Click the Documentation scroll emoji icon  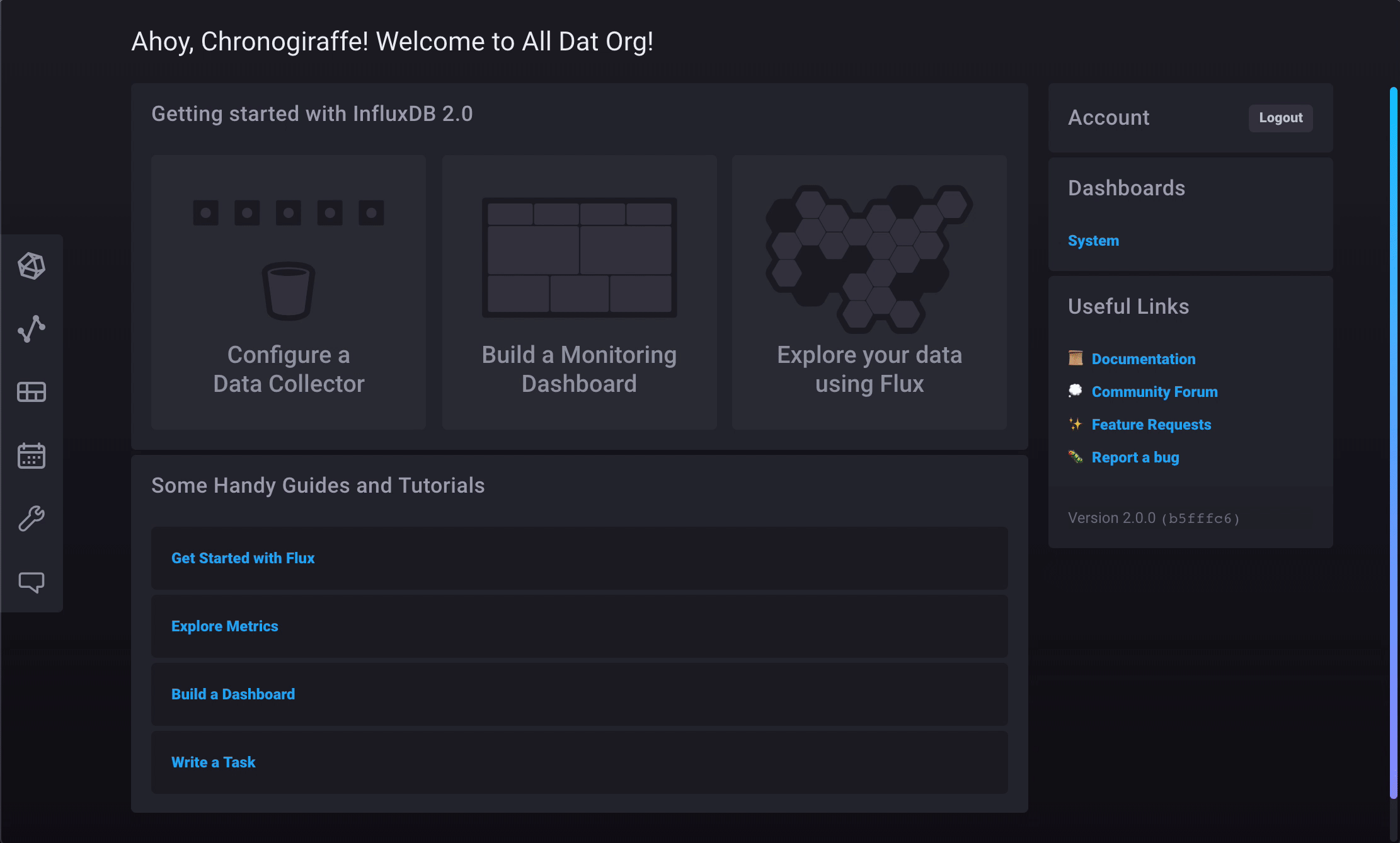pyautogui.click(x=1076, y=358)
